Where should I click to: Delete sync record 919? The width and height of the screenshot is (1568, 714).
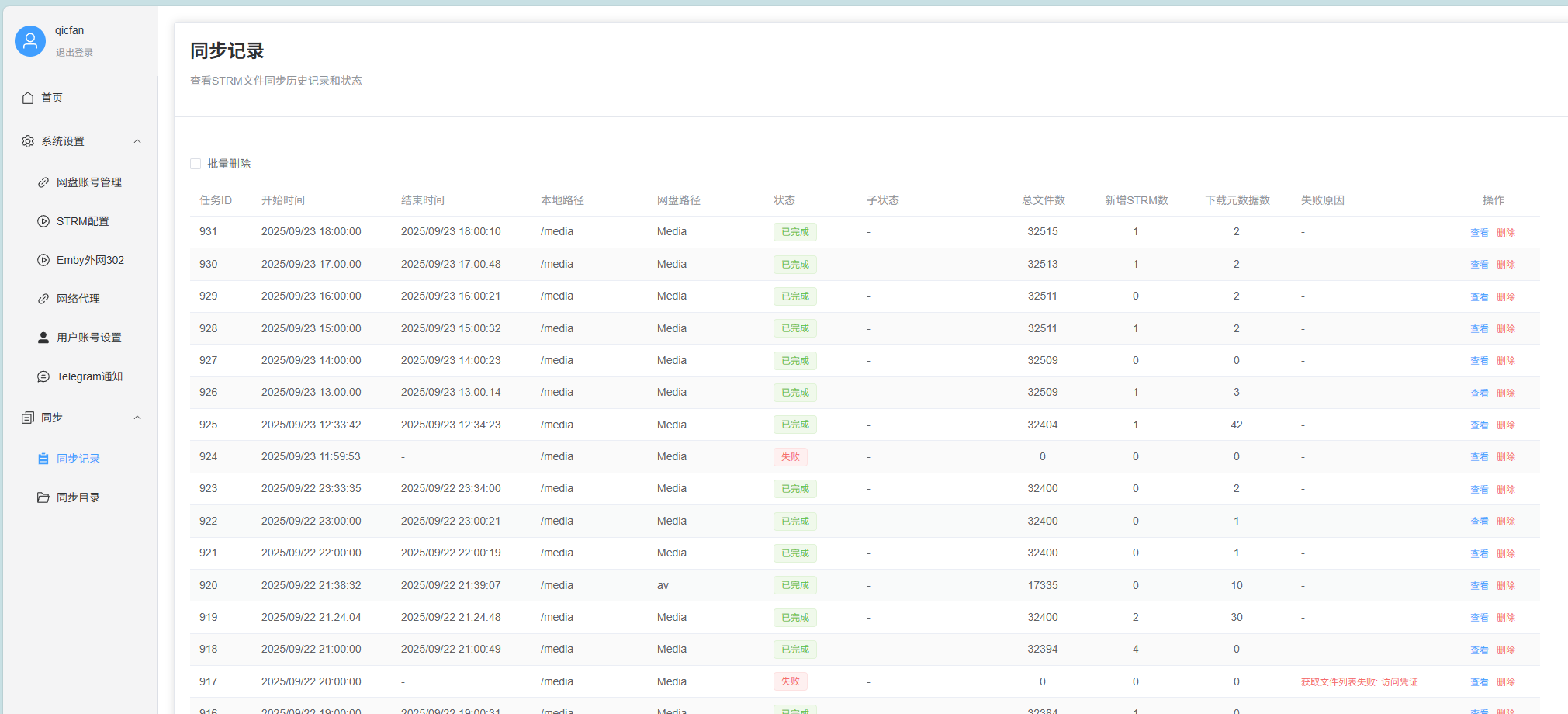[x=1506, y=618]
